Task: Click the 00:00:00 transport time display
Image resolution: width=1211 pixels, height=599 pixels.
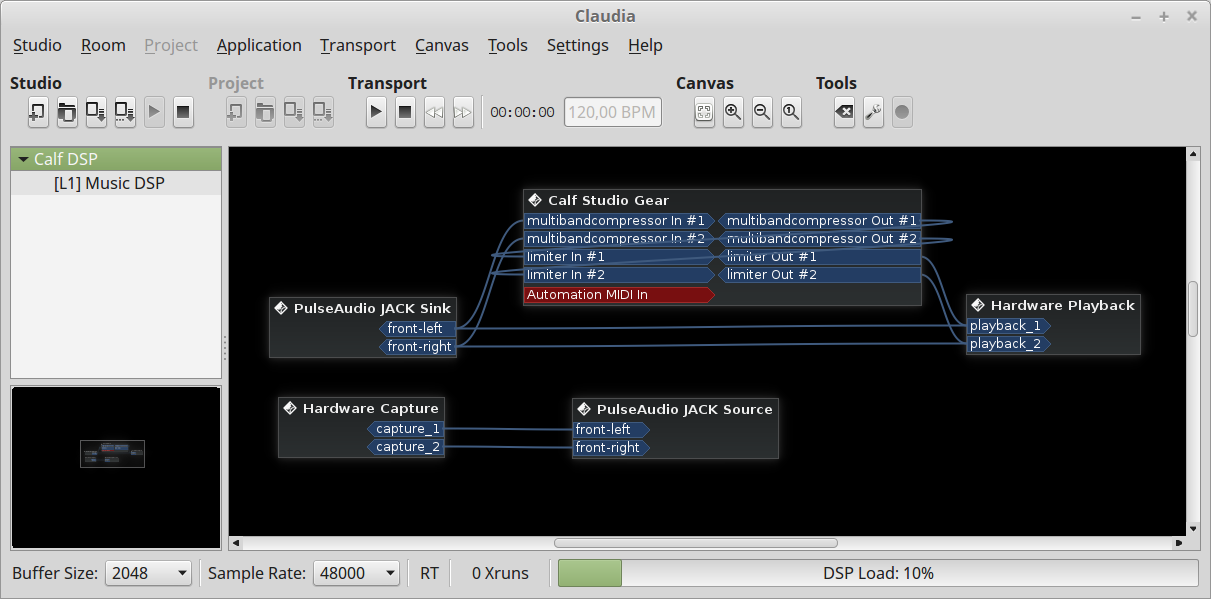Action: pyautogui.click(x=522, y=112)
